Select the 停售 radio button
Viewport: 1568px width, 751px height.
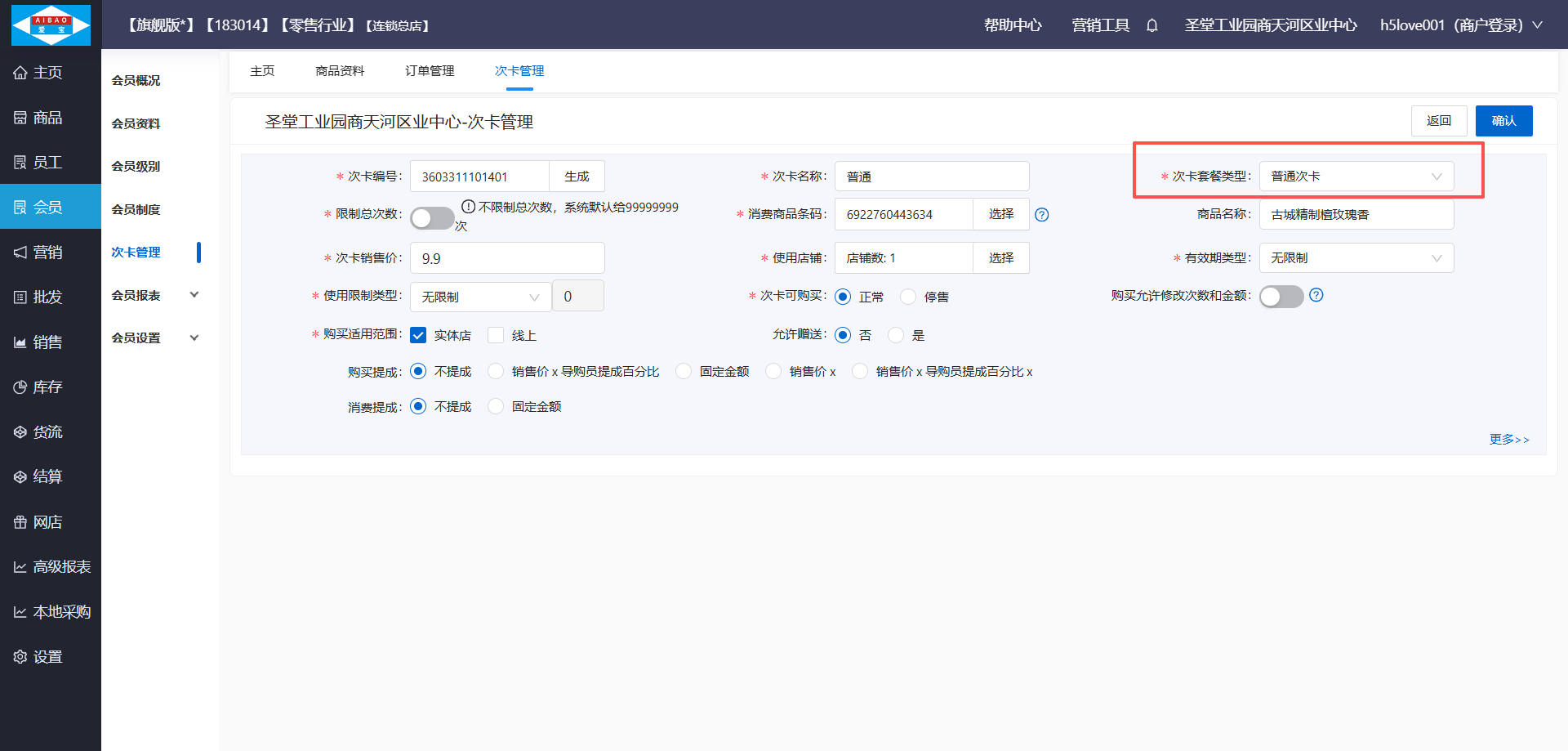(x=908, y=297)
